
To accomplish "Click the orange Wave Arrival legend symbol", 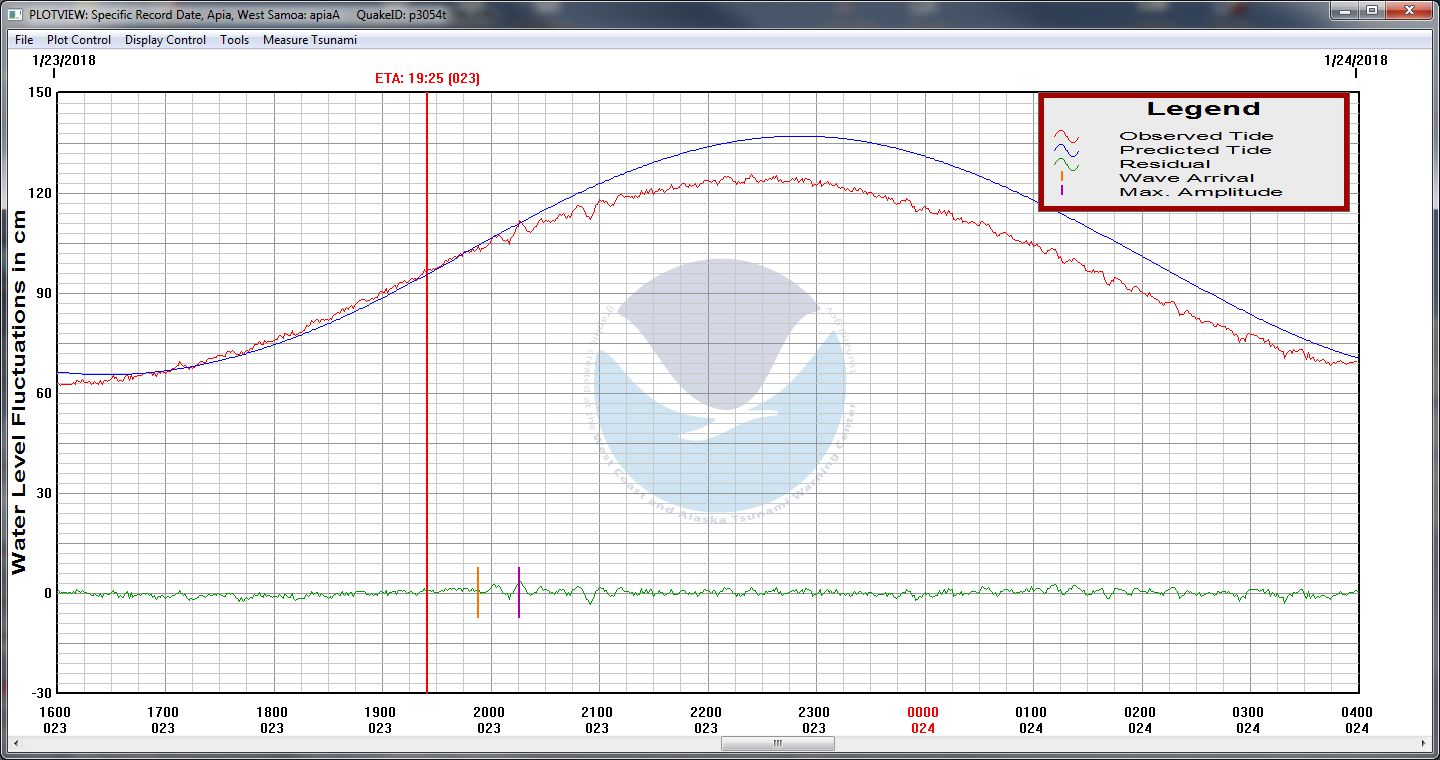I will coord(1061,177).
